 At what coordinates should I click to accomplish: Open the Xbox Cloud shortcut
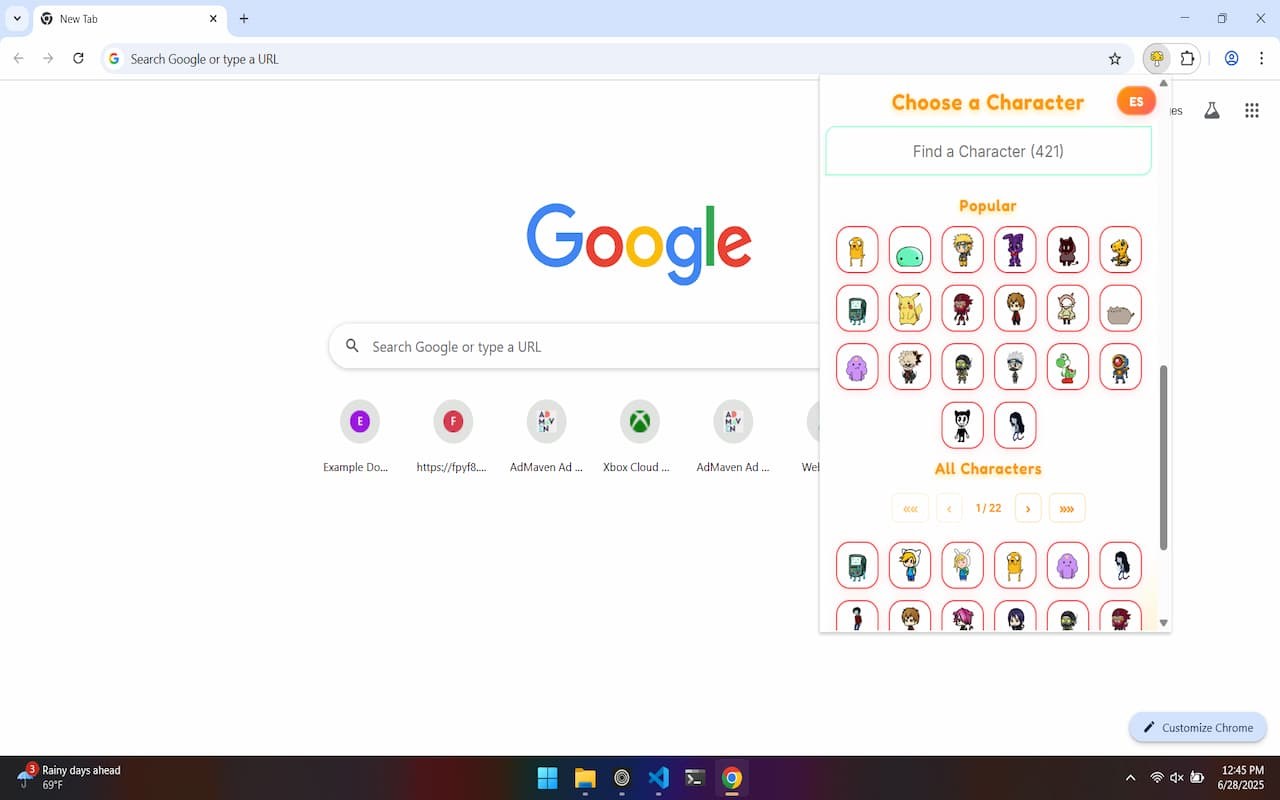pos(639,437)
